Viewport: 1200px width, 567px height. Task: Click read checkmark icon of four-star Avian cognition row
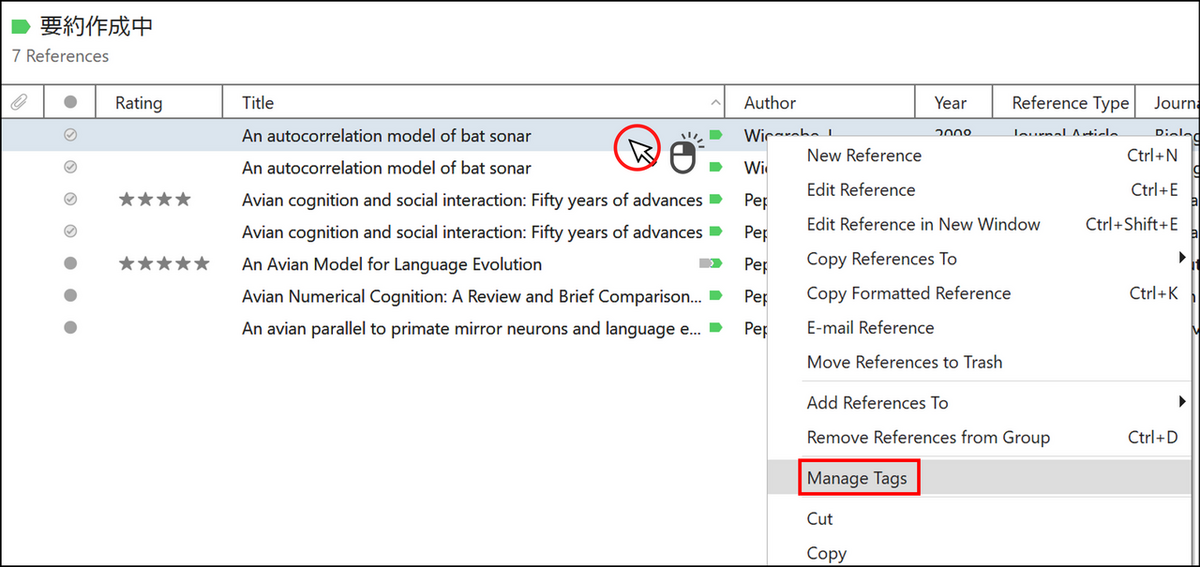[70, 200]
